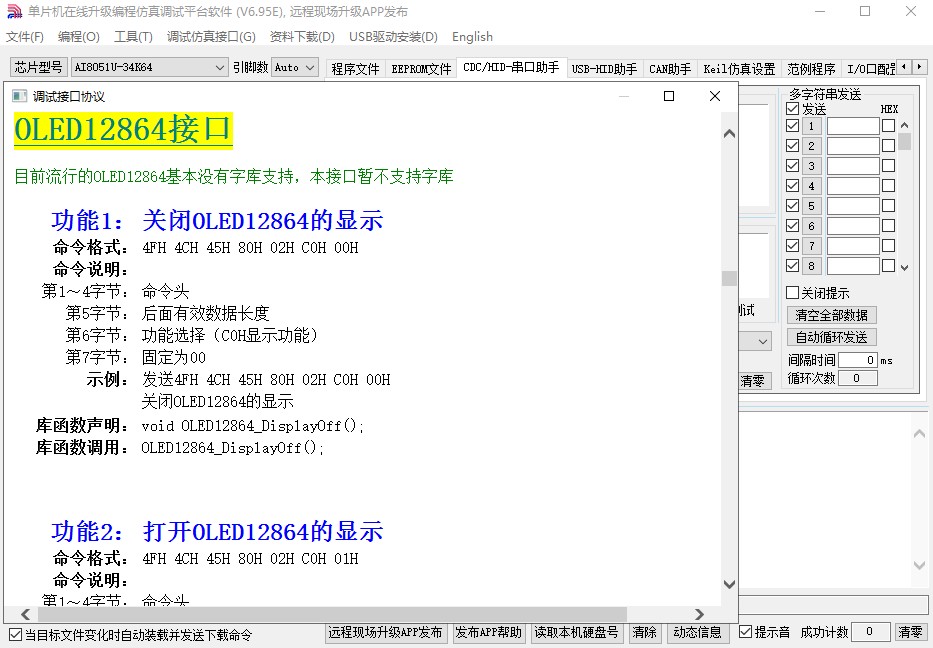This screenshot has height=648, width=933.
Task: Toggle the checkbox for string row 8
Action: pyautogui.click(x=792, y=265)
